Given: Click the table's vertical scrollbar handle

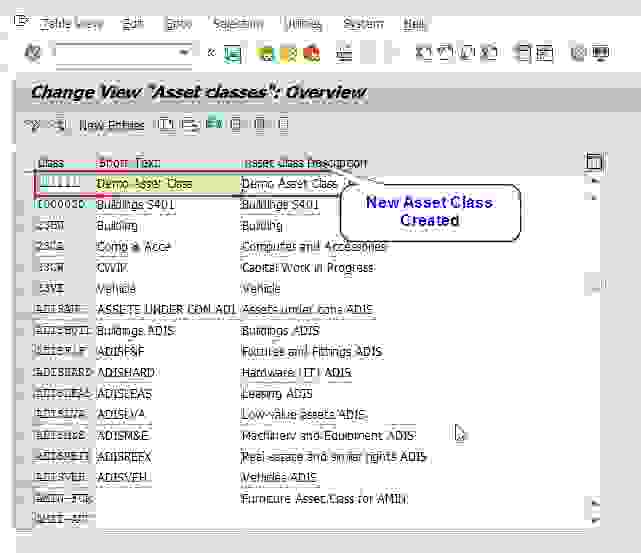Looking at the screenshot, I should point(594,287).
